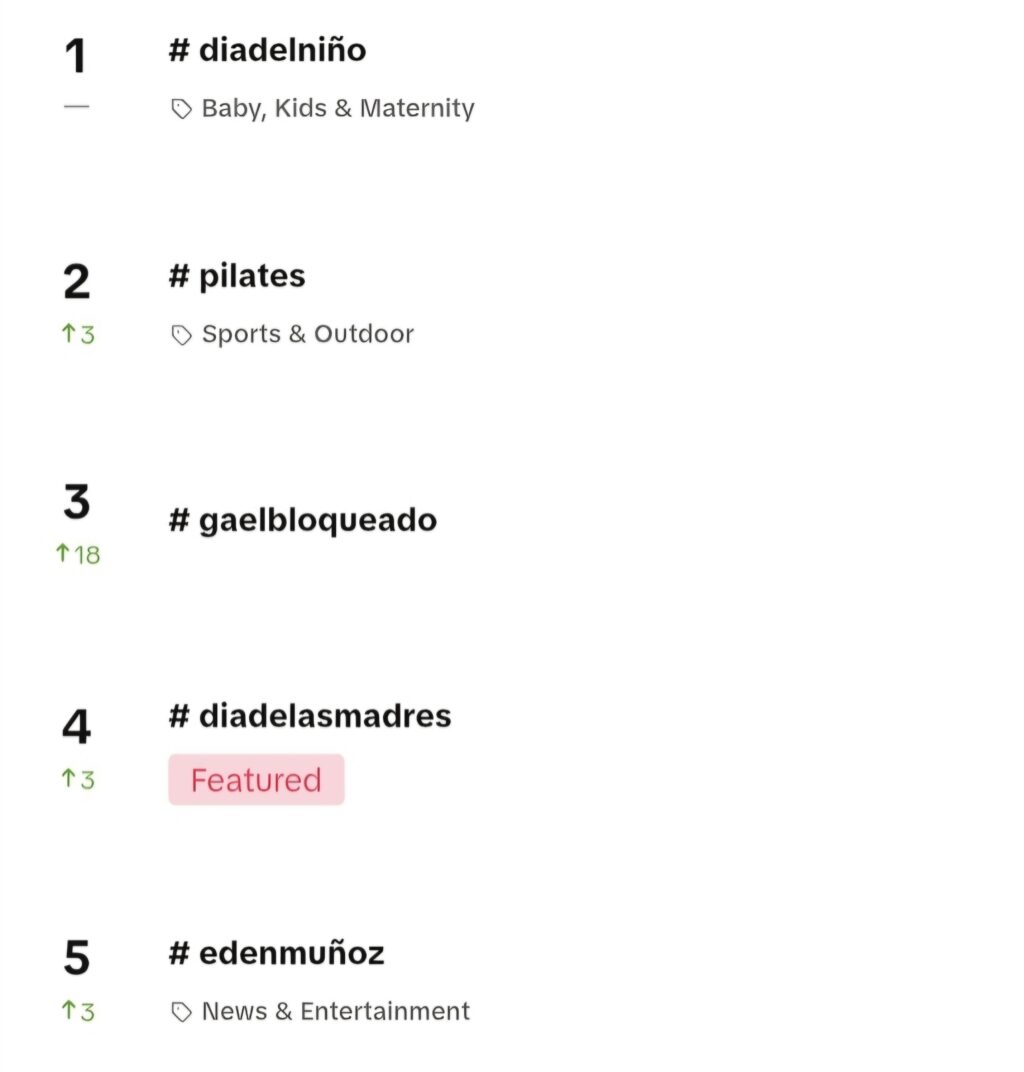Open the #diadelniño hashtag

point(267,51)
